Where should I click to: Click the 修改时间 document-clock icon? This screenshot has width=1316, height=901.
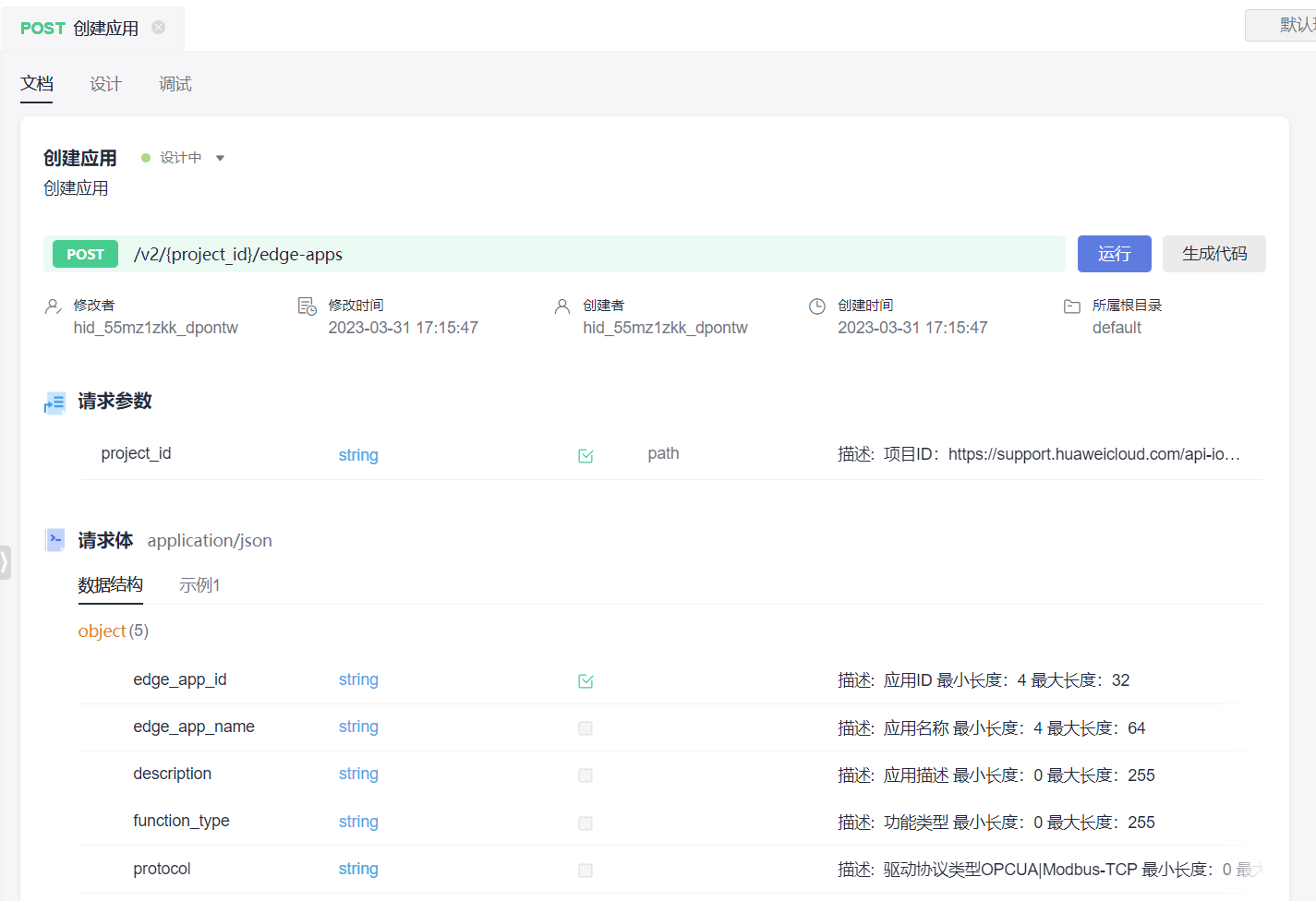[308, 306]
